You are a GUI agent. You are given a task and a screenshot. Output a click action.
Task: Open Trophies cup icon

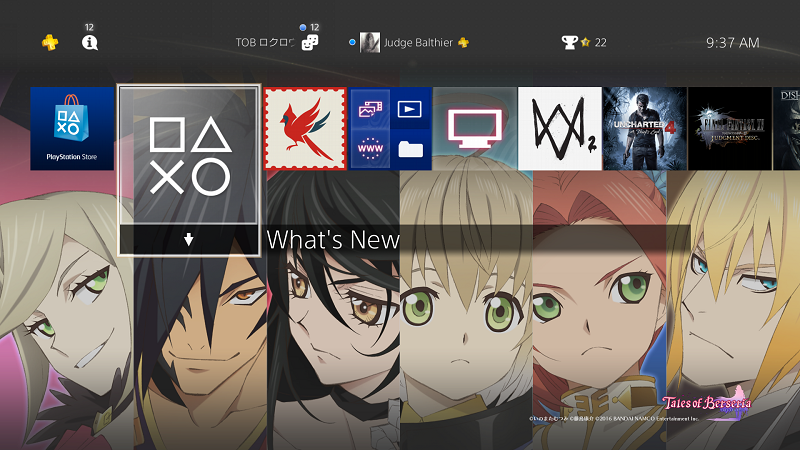click(569, 42)
